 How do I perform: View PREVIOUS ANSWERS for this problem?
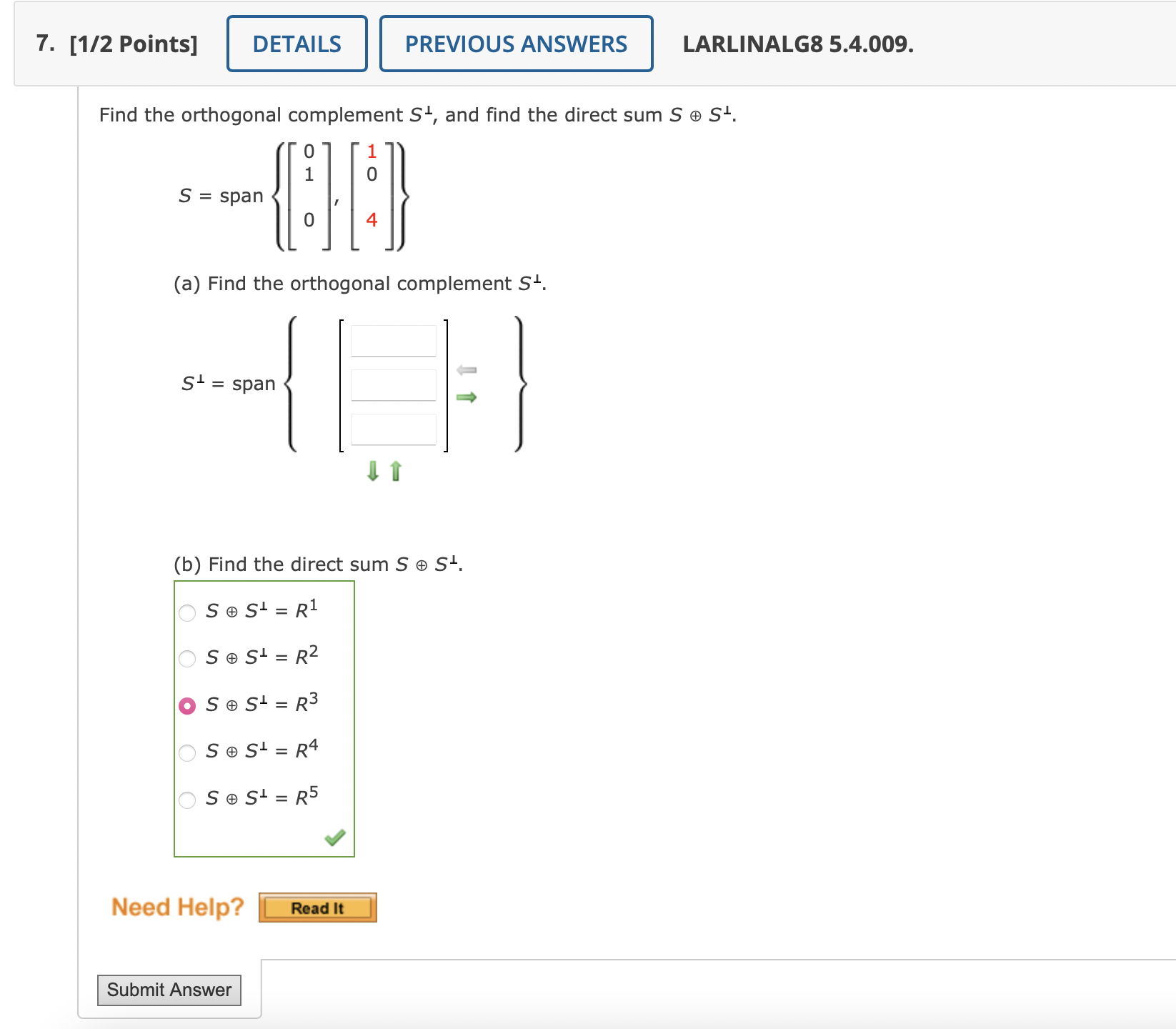coord(516,44)
